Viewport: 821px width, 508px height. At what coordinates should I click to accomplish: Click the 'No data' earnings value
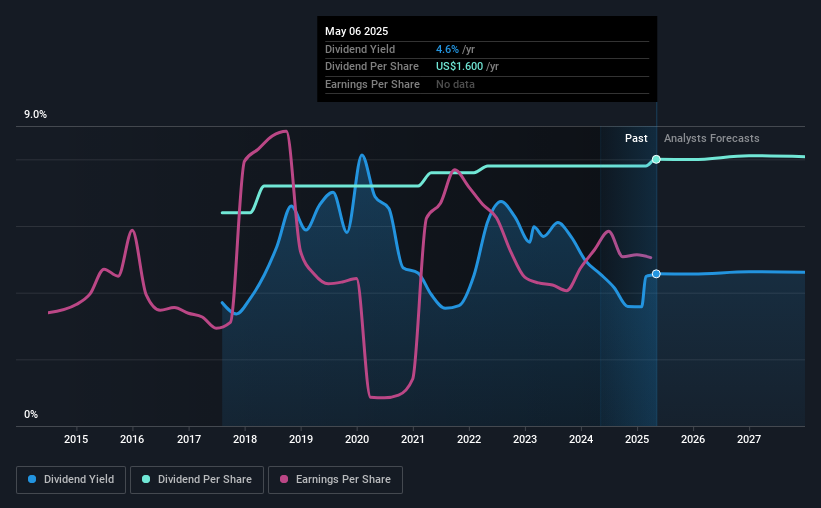tap(455, 84)
